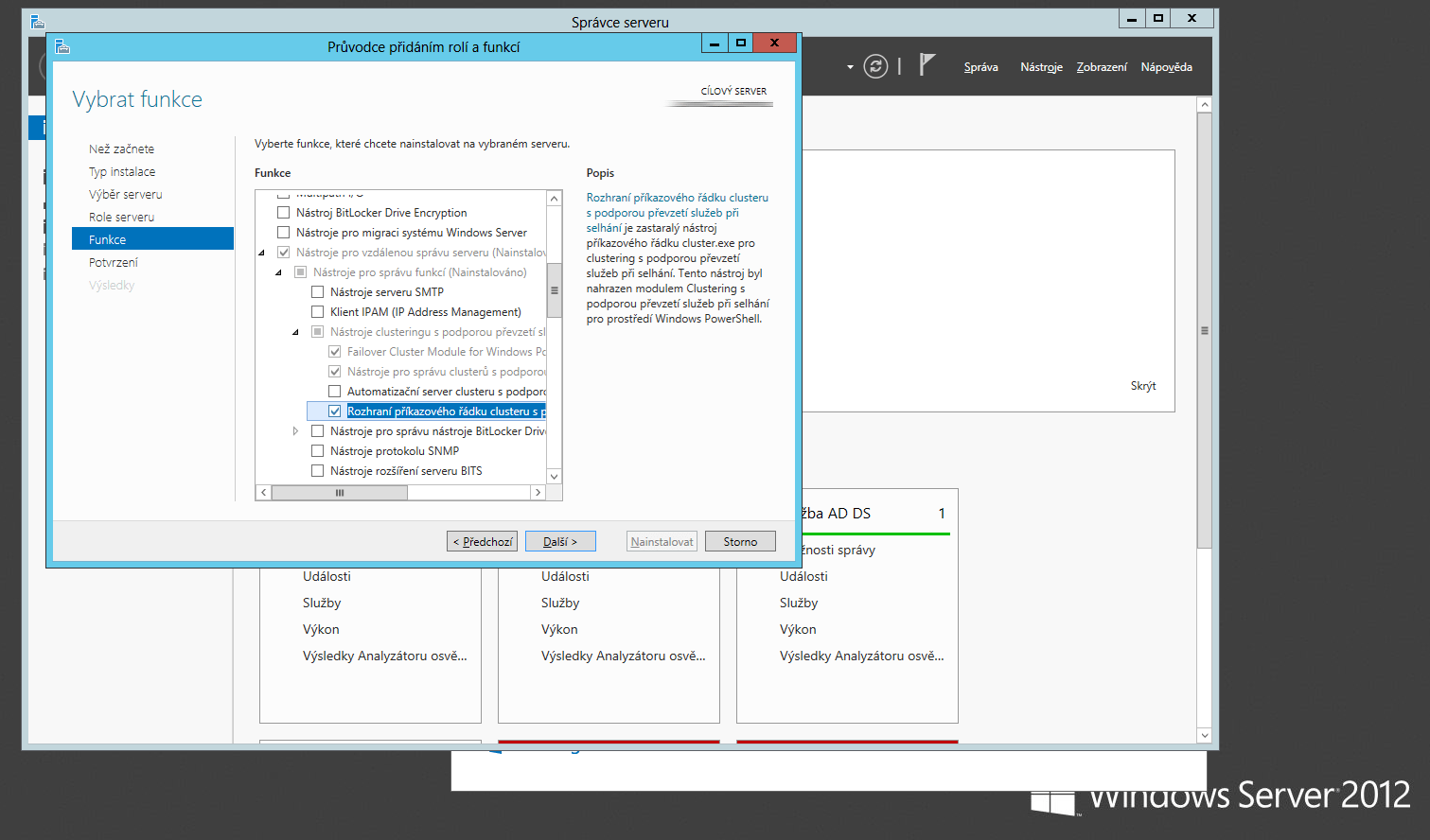The image size is (1430, 840).
Task: Open the Nástroje menu
Action: coord(1041,67)
